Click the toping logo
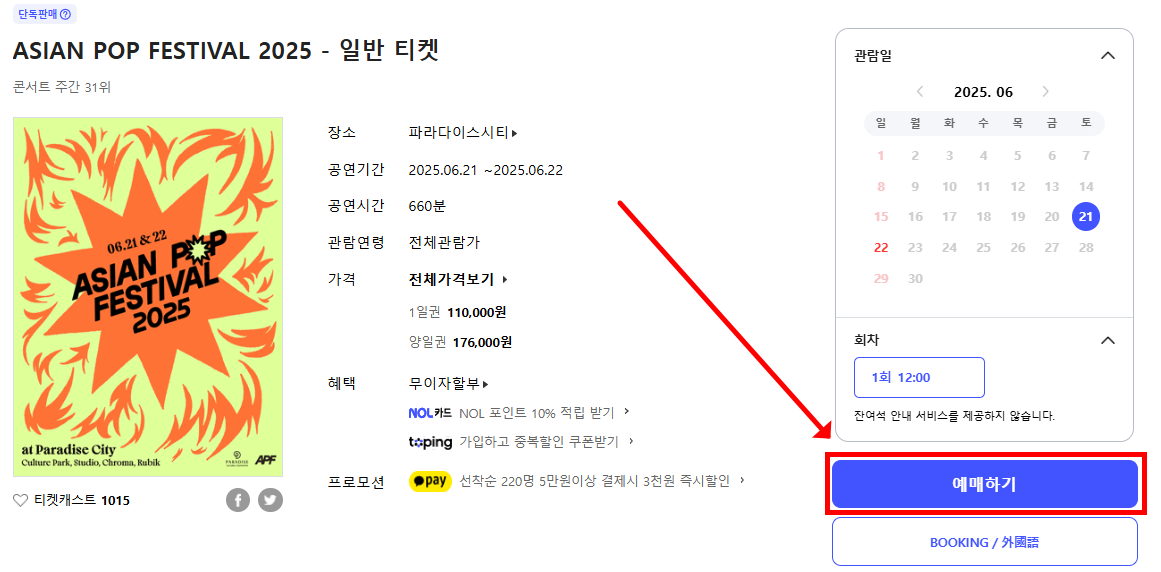The image size is (1161, 572). [x=430, y=442]
